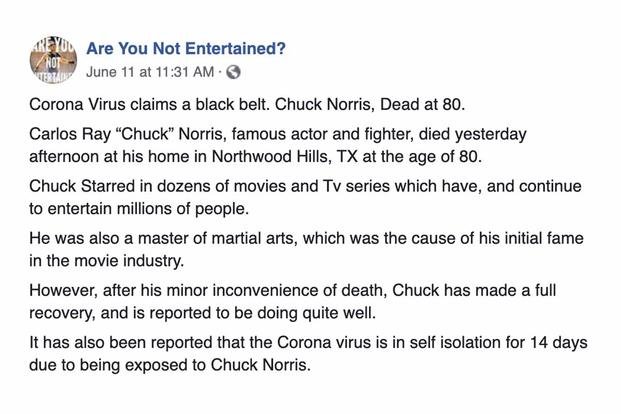Click the line 'recovery, and is reported to be doing'
This screenshot has height=414, width=621.
(x=202, y=313)
